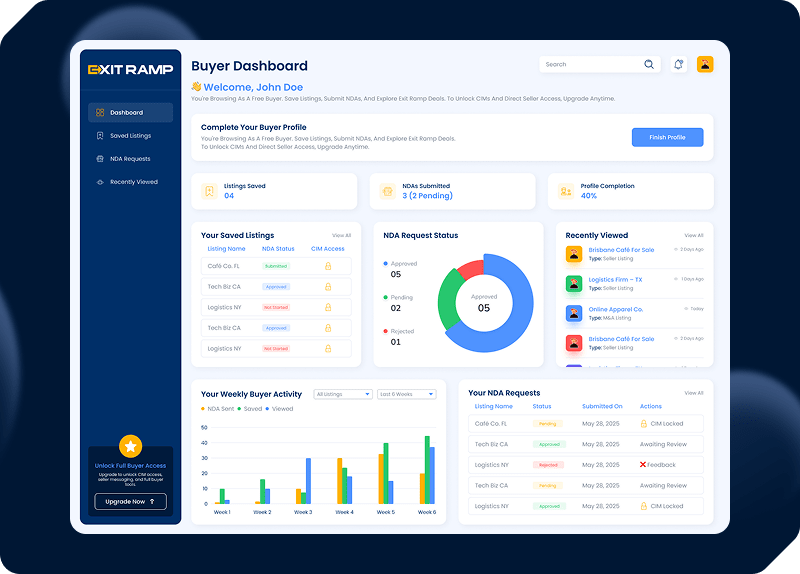Click the notification bell icon
800x574 pixels.
point(679,64)
